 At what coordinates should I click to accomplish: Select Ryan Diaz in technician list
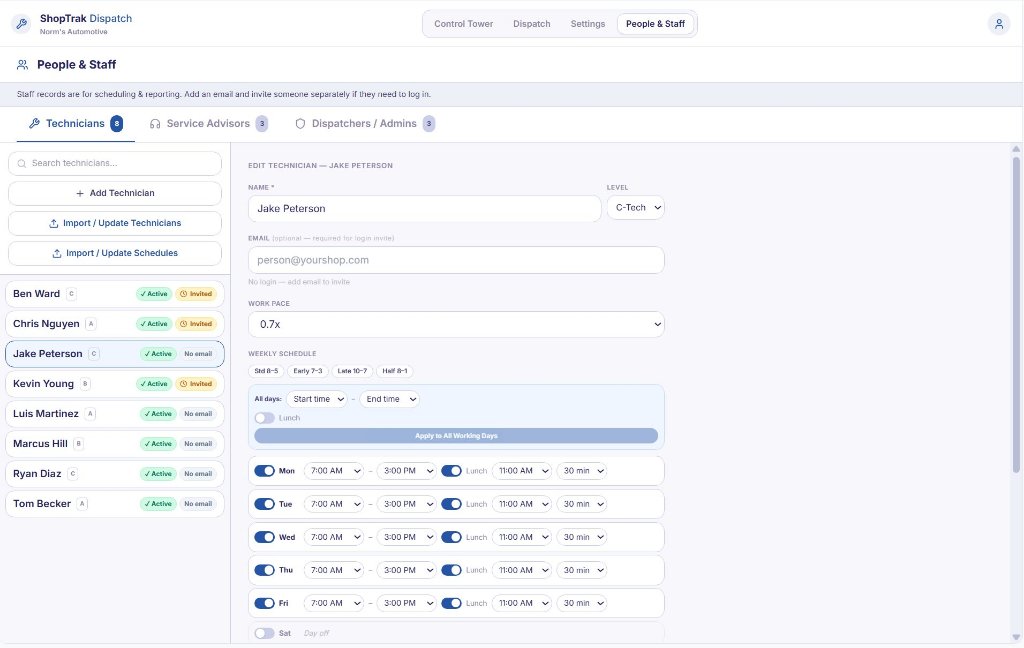point(115,474)
